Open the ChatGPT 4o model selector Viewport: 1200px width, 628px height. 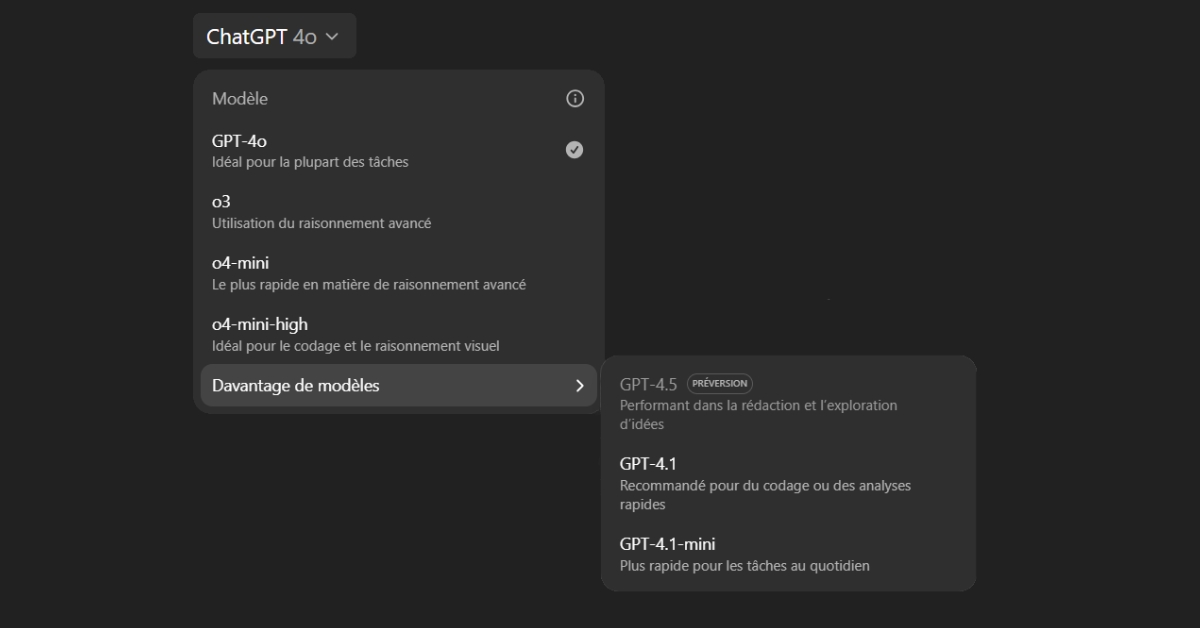point(274,36)
